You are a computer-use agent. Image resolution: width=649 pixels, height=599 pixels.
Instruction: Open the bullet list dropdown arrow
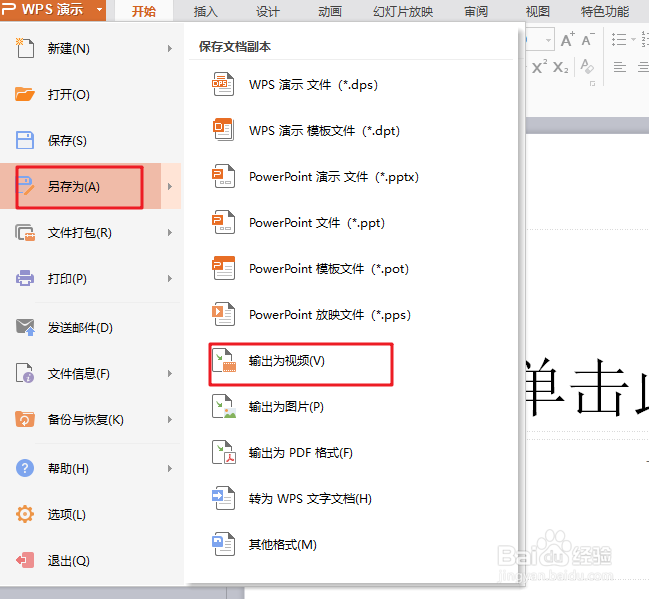pos(633,40)
